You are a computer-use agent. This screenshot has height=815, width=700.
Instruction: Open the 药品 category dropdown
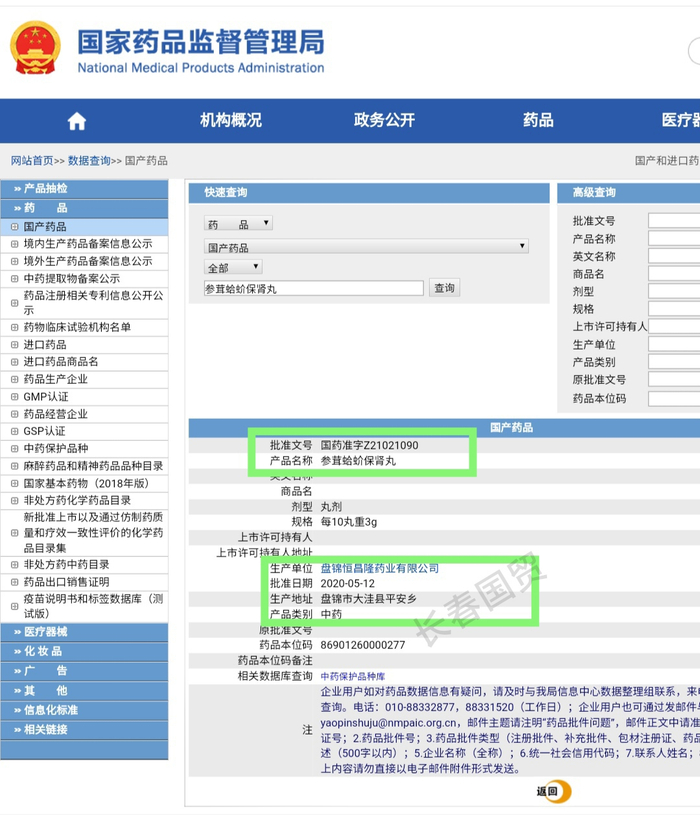[x=238, y=224]
